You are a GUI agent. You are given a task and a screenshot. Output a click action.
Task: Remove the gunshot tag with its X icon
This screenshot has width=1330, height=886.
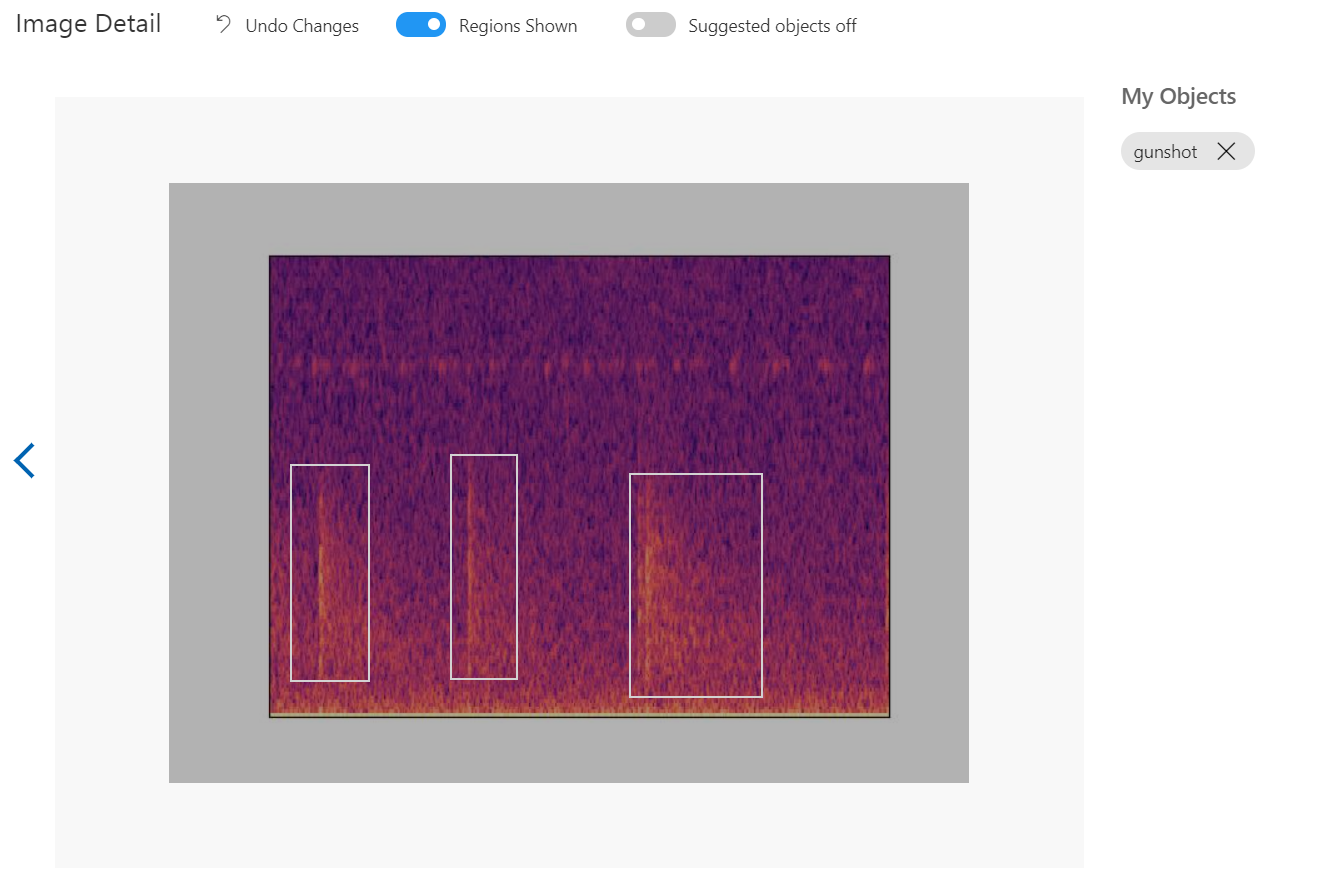[1227, 151]
